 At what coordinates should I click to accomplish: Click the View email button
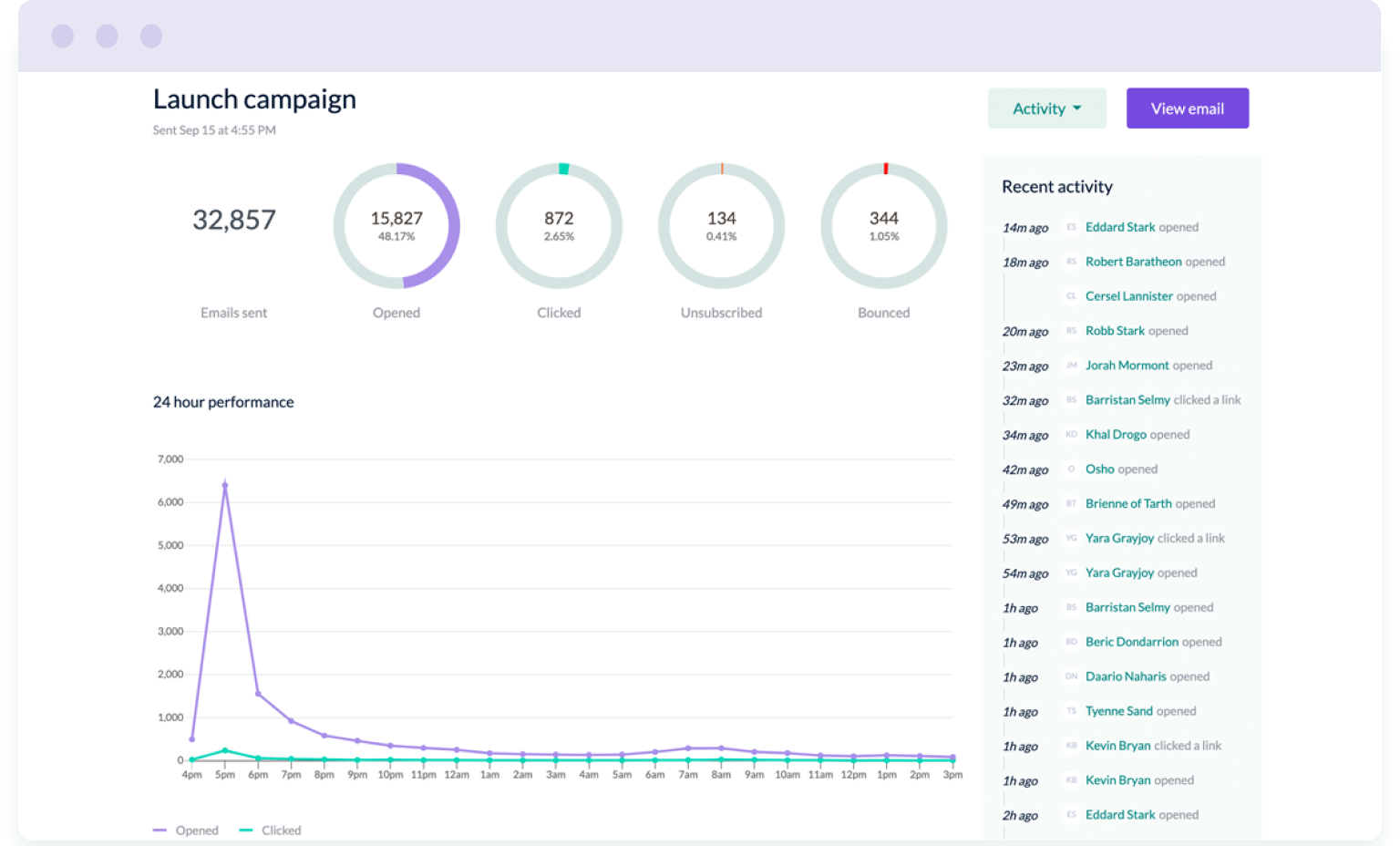pos(1187,108)
